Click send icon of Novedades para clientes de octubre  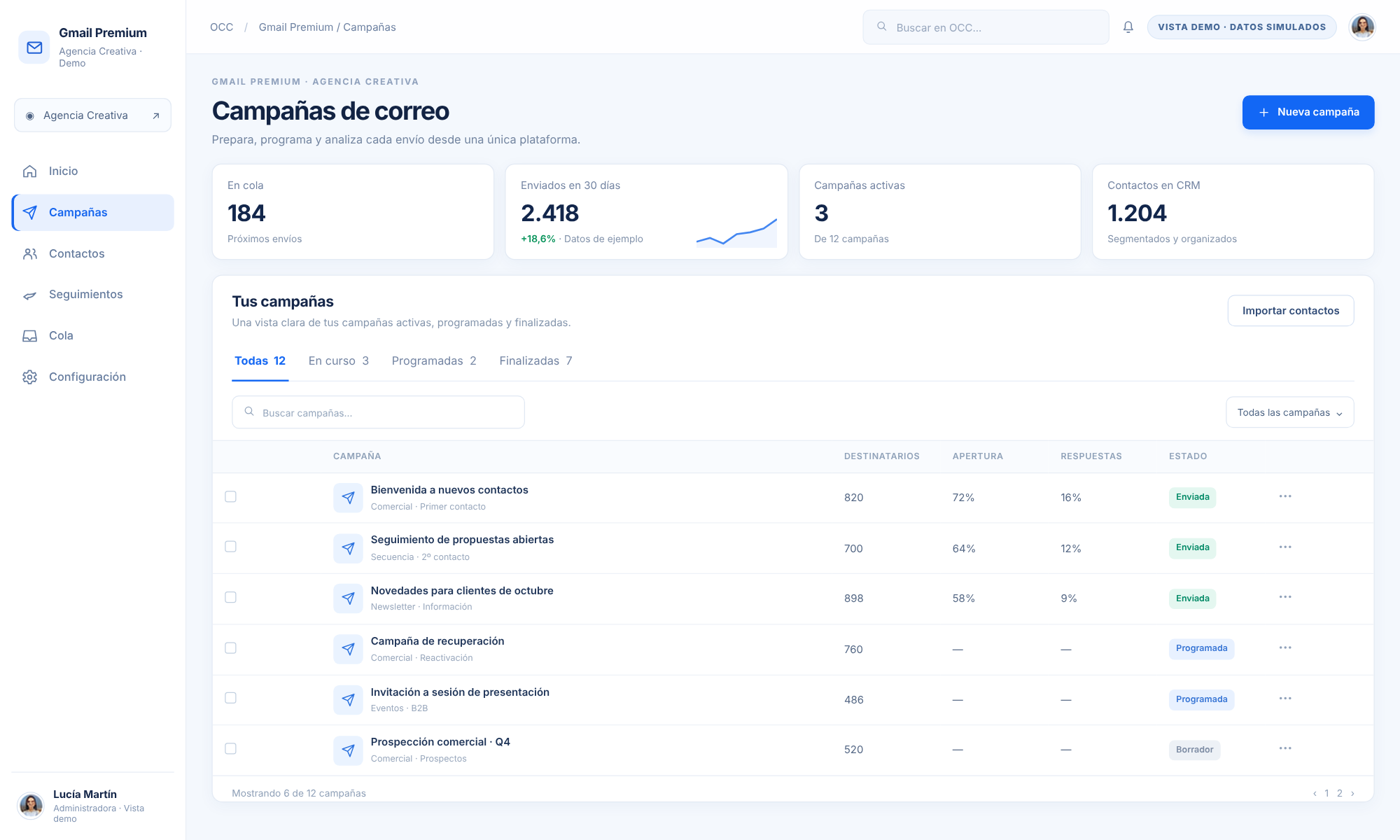coord(348,598)
